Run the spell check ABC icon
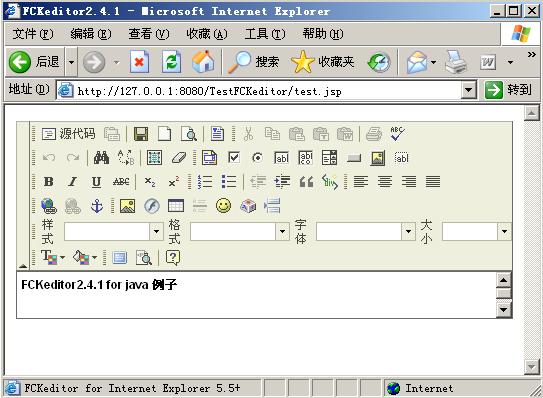The width and height of the screenshot is (543, 398). (397, 134)
